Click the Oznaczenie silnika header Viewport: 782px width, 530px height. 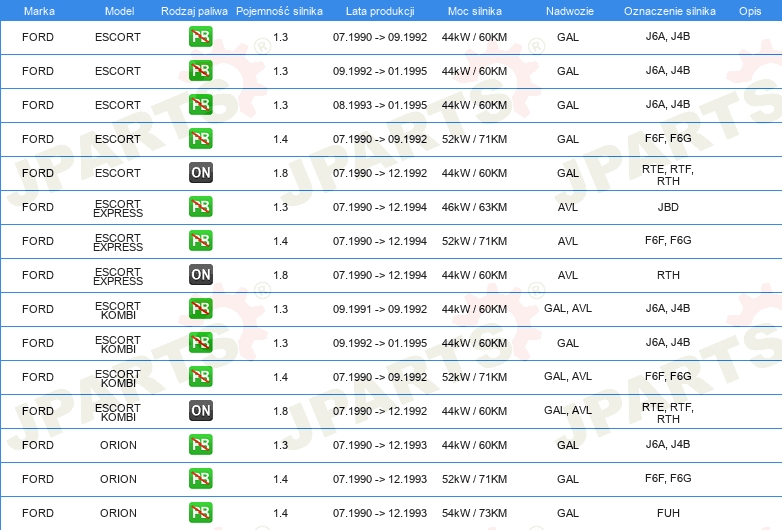[670, 11]
